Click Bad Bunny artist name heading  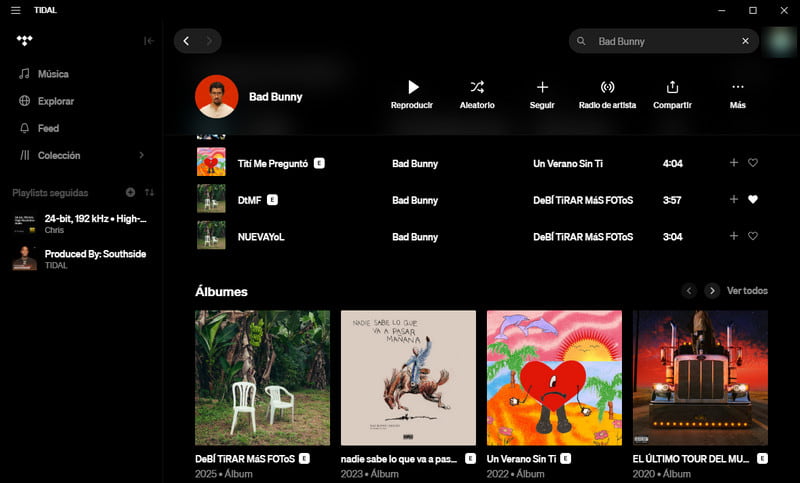pos(276,97)
